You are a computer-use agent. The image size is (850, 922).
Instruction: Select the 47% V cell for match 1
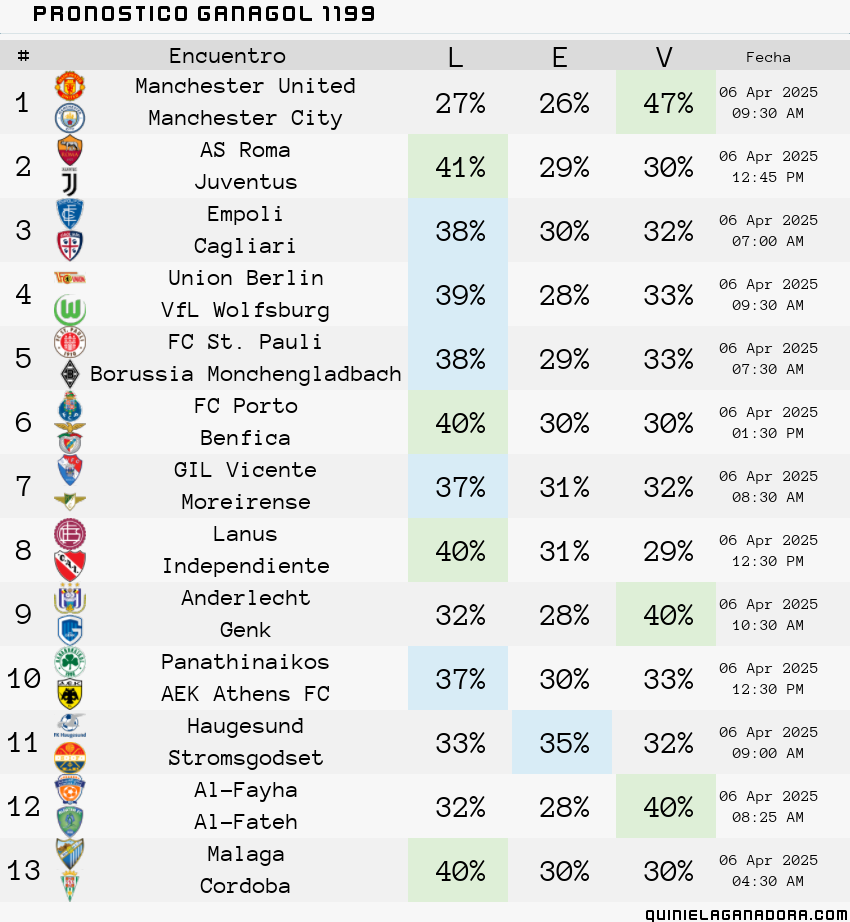coord(666,102)
